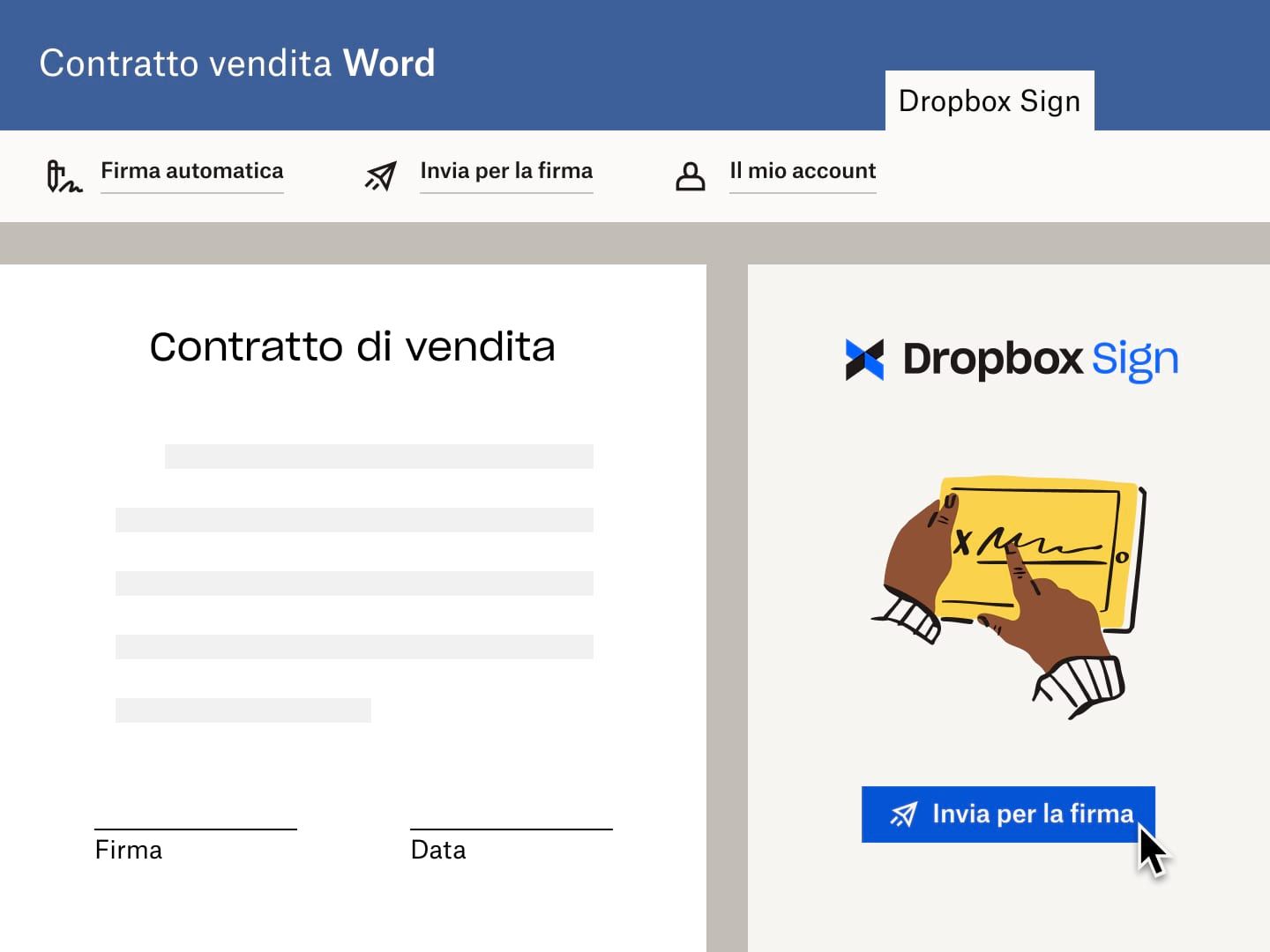Viewport: 1270px width, 952px height.
Task: Click the blue Invia per la firma button
Action: pyautogui.click(x=1008, y=814)
